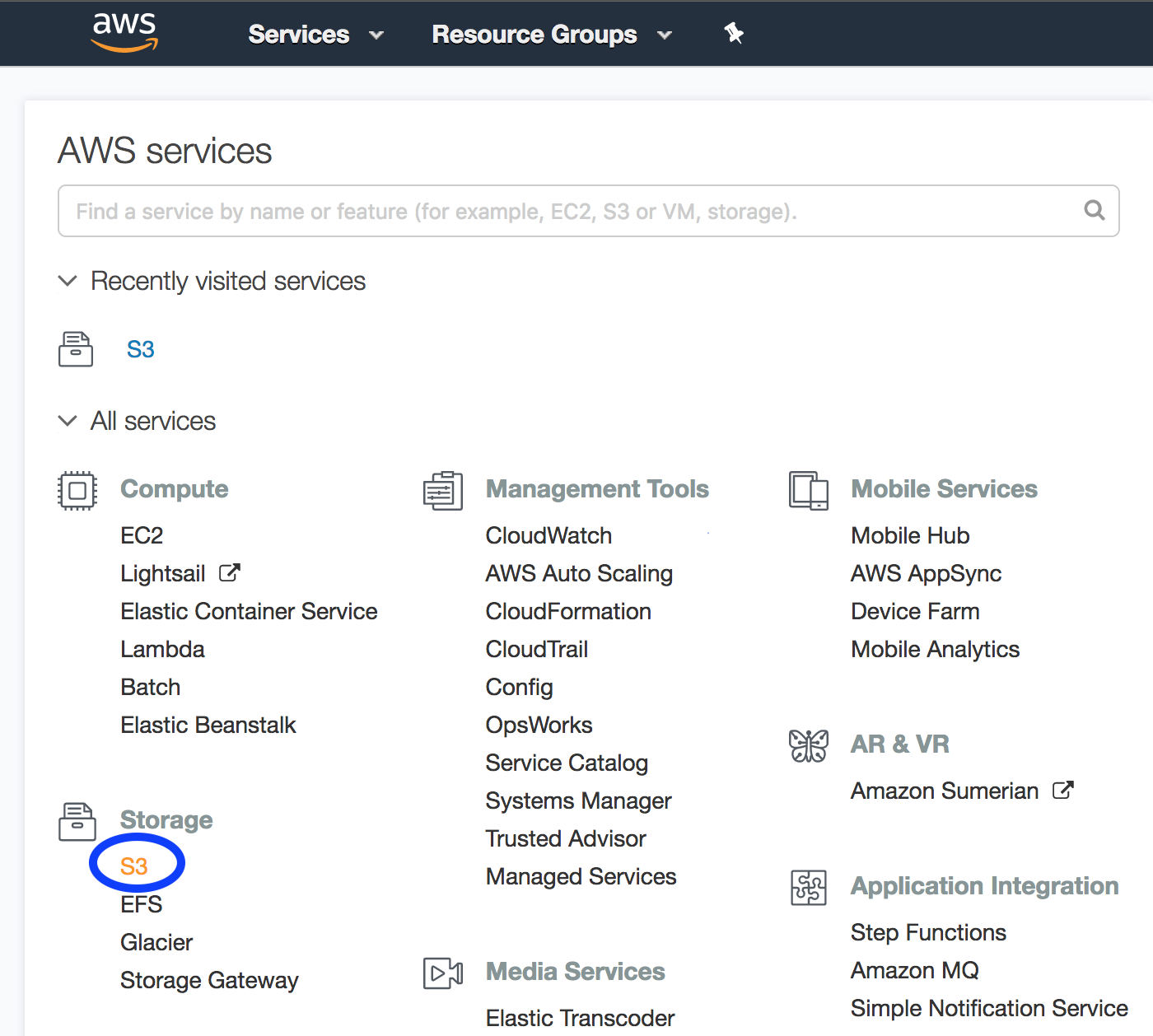Open S3 under Recently visited services

(140, 349)
